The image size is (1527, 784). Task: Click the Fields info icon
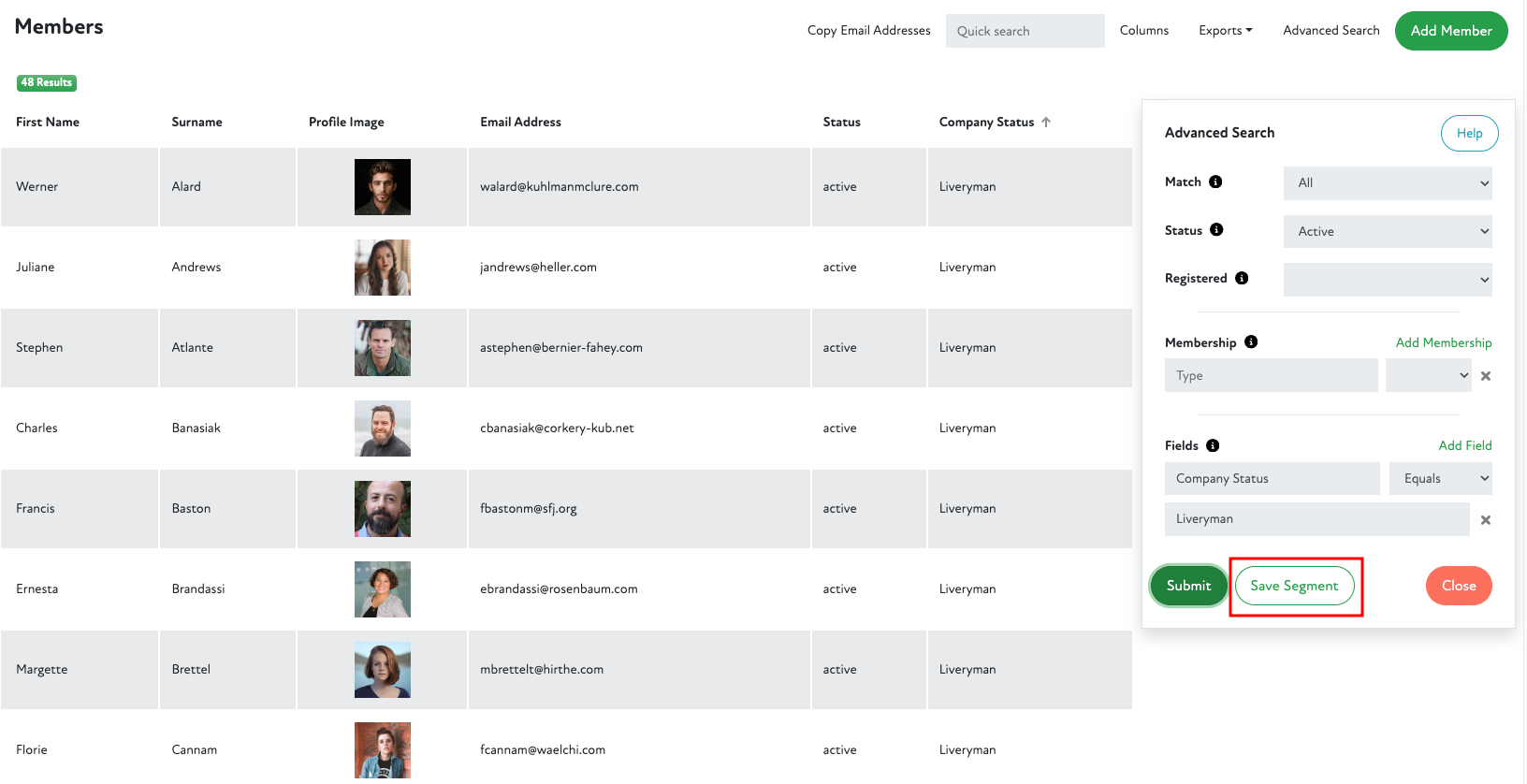tap(1213, 445)
